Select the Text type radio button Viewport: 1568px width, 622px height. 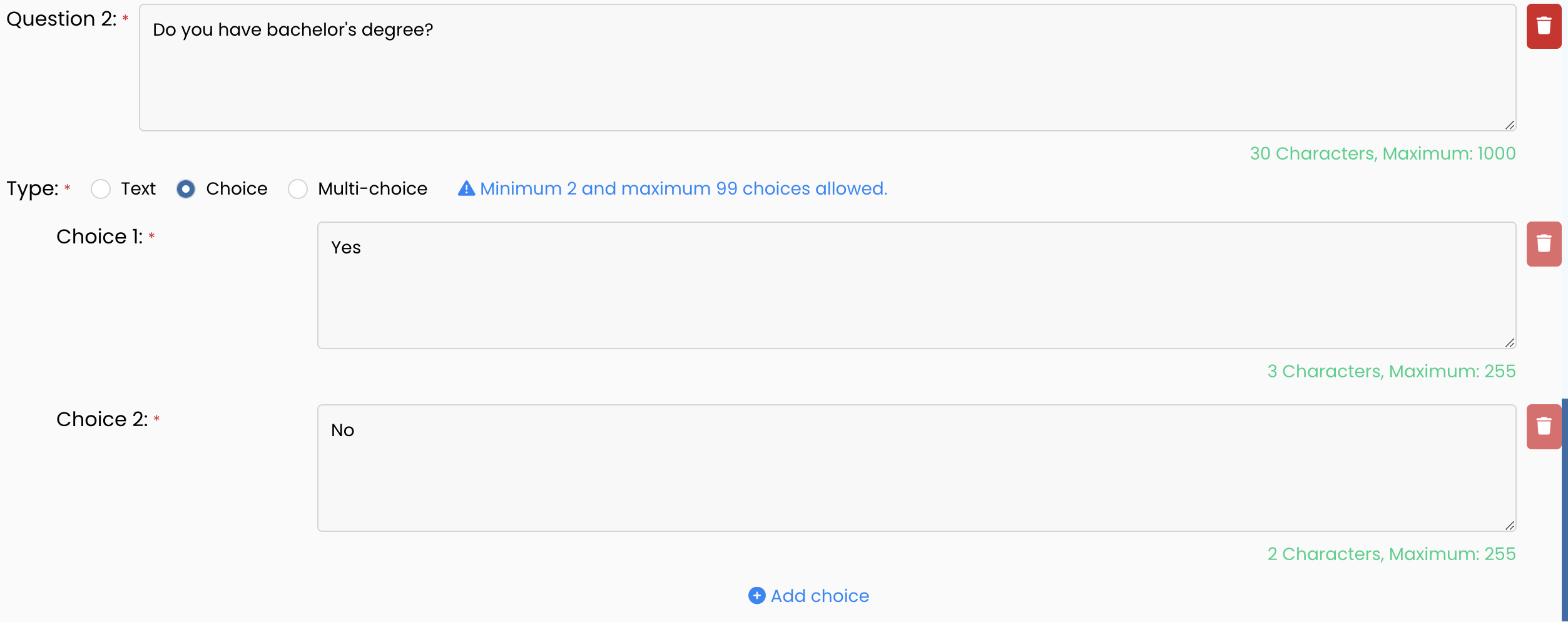click(x=101, y=189)
